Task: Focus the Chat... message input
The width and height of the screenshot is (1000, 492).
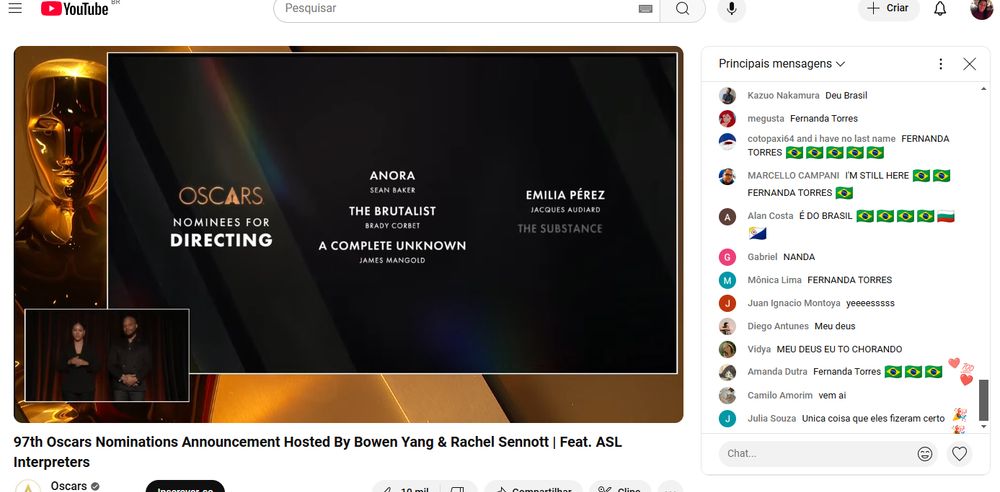Action: [x=816, y=454]
